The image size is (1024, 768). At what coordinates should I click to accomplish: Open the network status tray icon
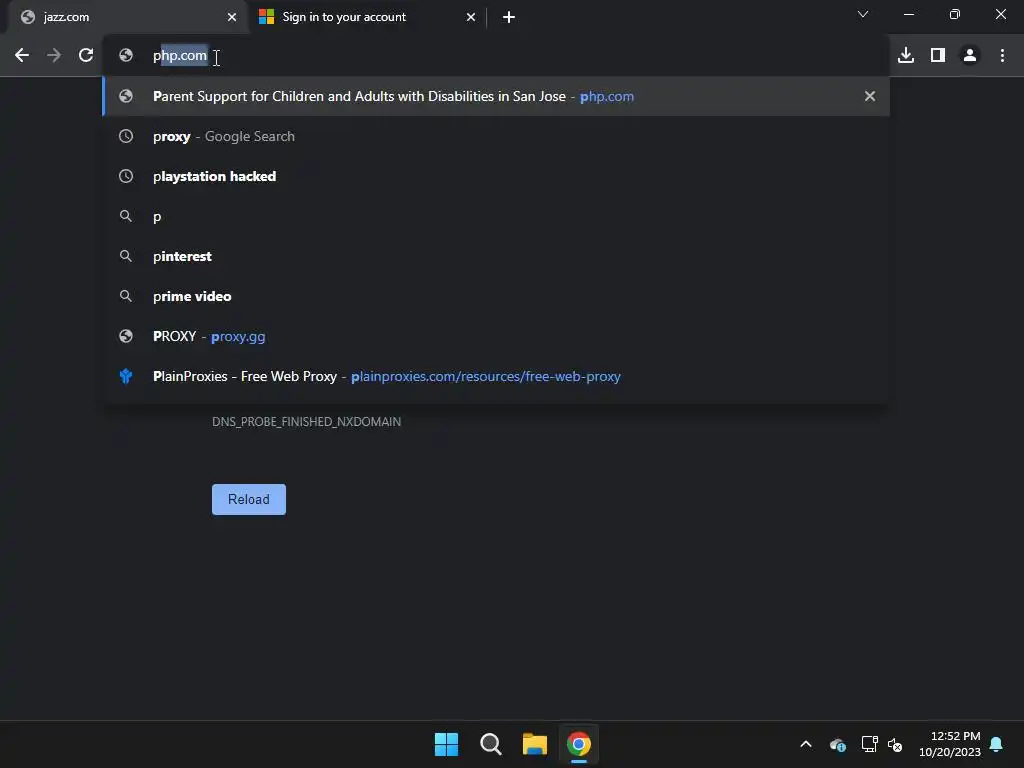pyautogui.click(x=869, y=744)
